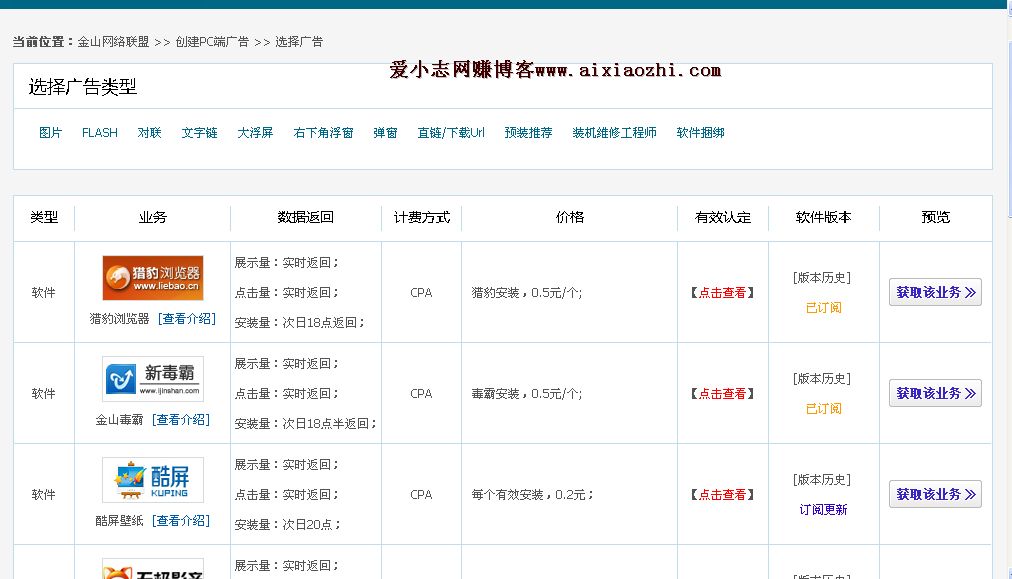Click the 类型 column header
The height and width of the screenshot is (579, 1012).
pyautogui.click(x=44, y=218)
